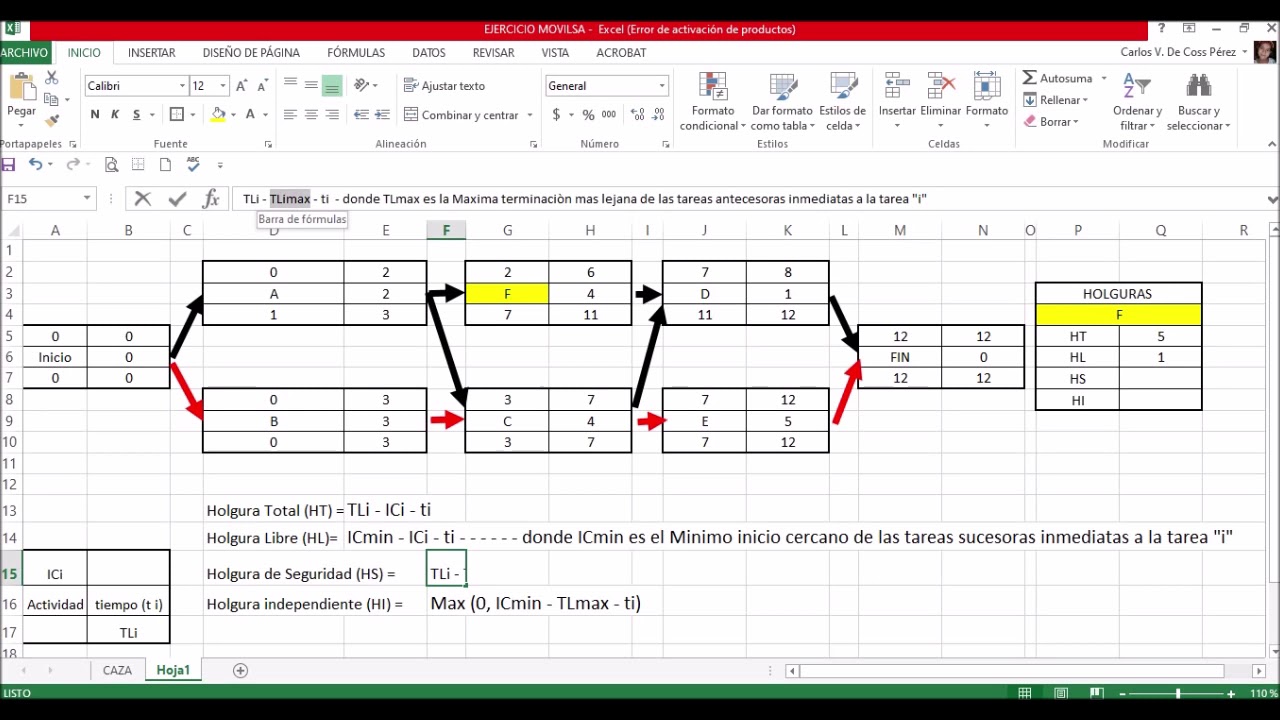Switch to the INSERTAR ribbon tab
Screen dimensions: 1280x720
(152, 53)
